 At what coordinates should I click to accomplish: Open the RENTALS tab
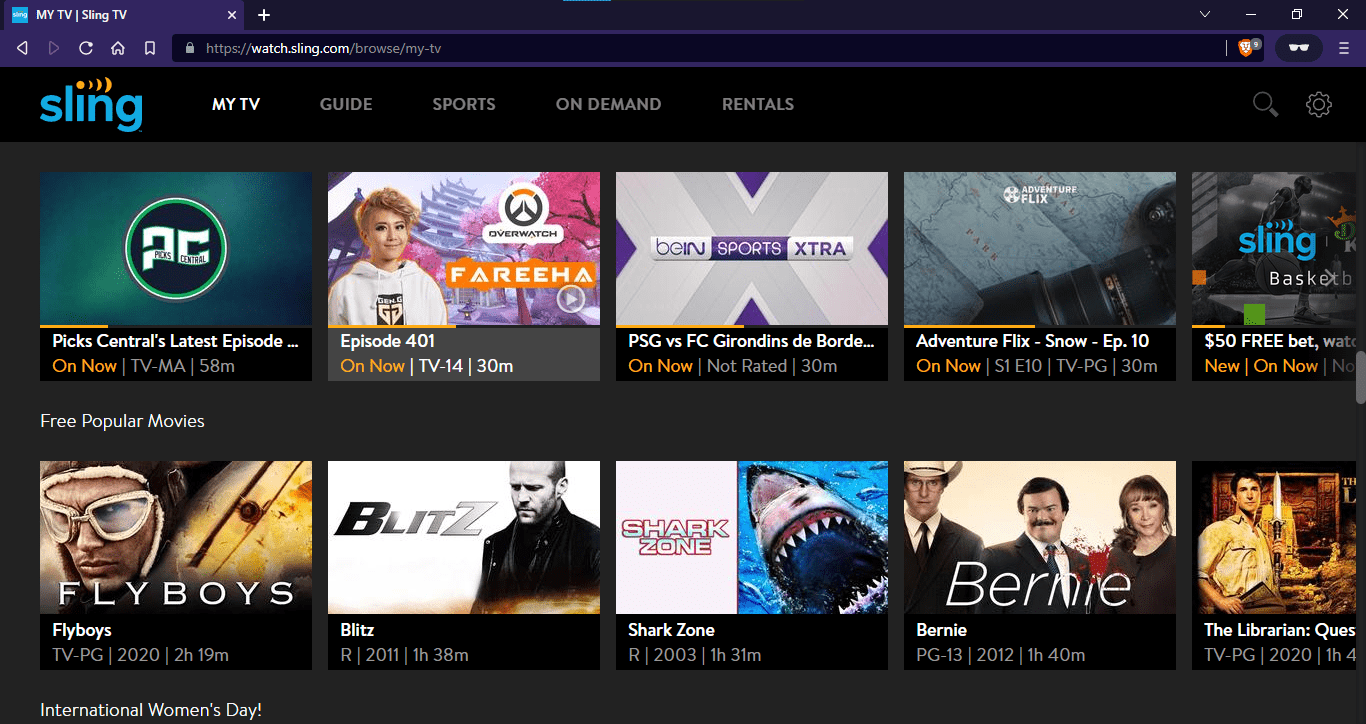(x=758, y=104)
